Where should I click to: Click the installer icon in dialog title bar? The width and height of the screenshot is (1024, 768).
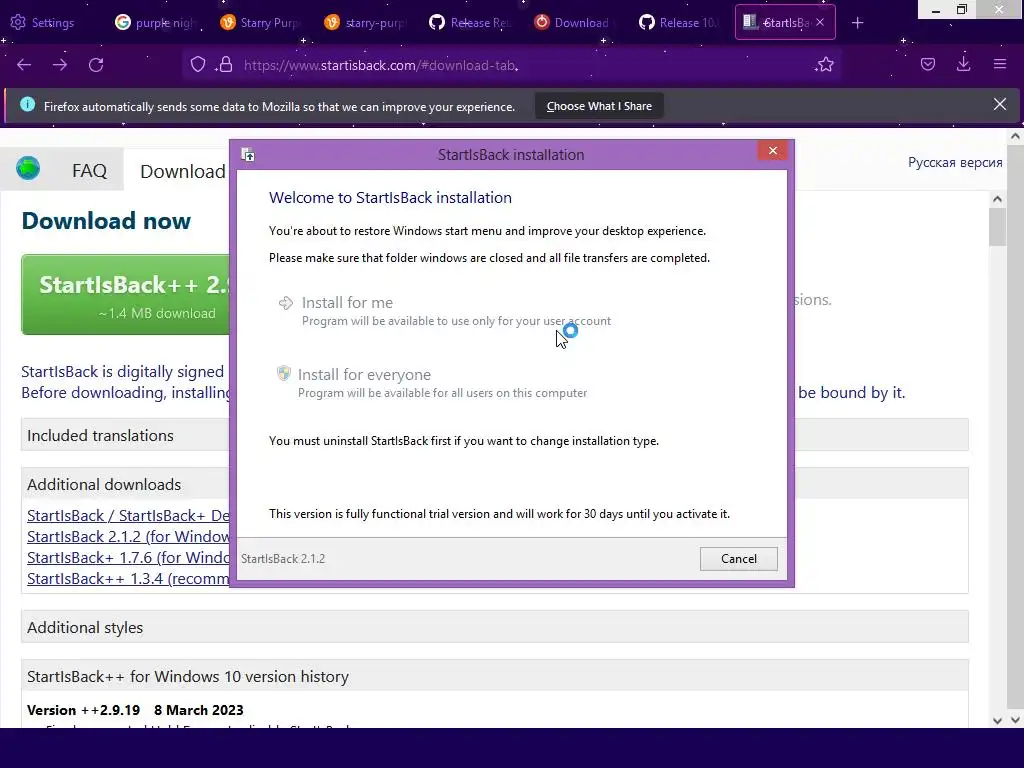(x=248, y=155)
